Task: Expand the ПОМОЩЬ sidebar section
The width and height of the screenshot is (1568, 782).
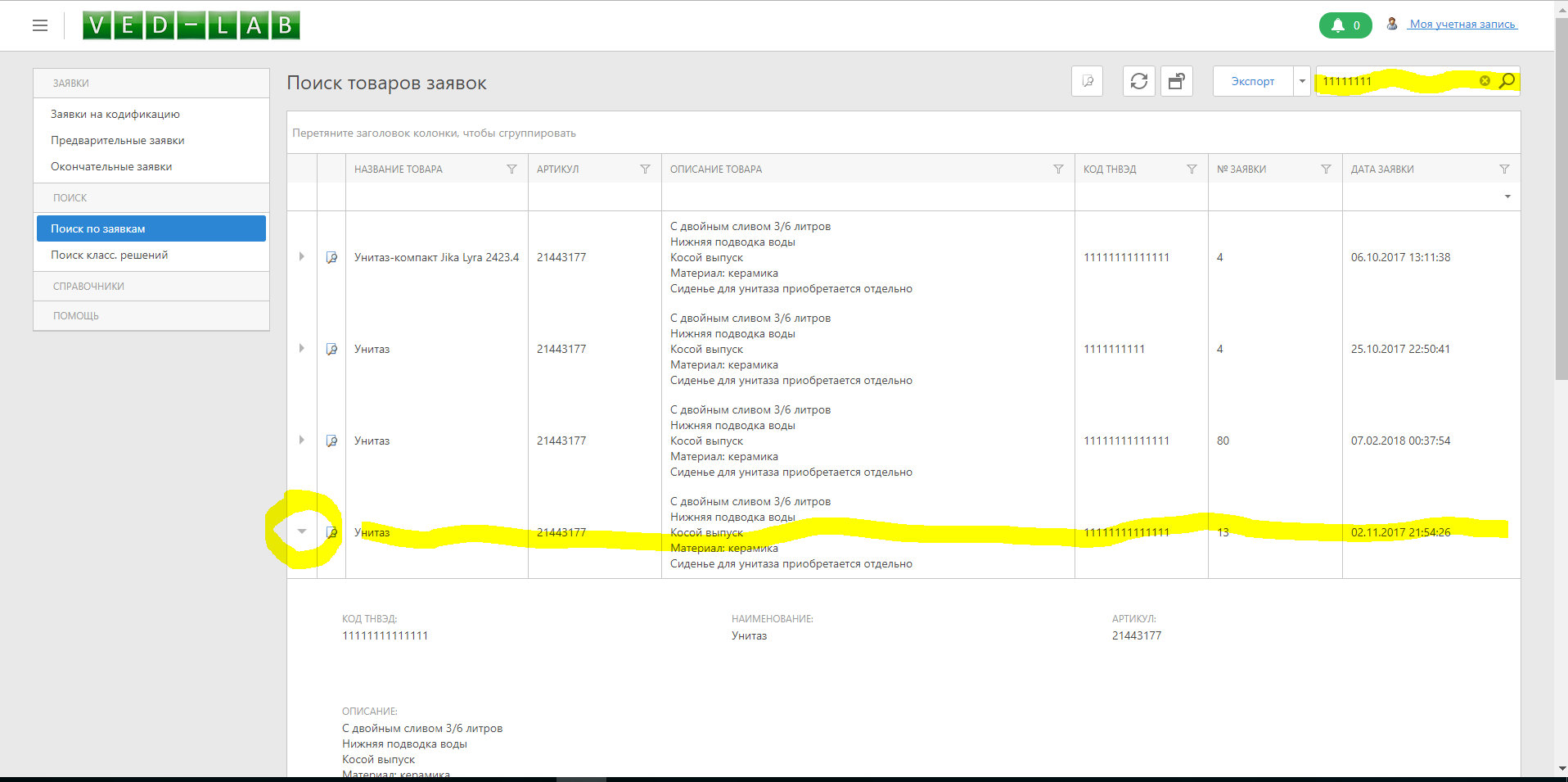Action: pyautogui.click(x=151, y=316)
